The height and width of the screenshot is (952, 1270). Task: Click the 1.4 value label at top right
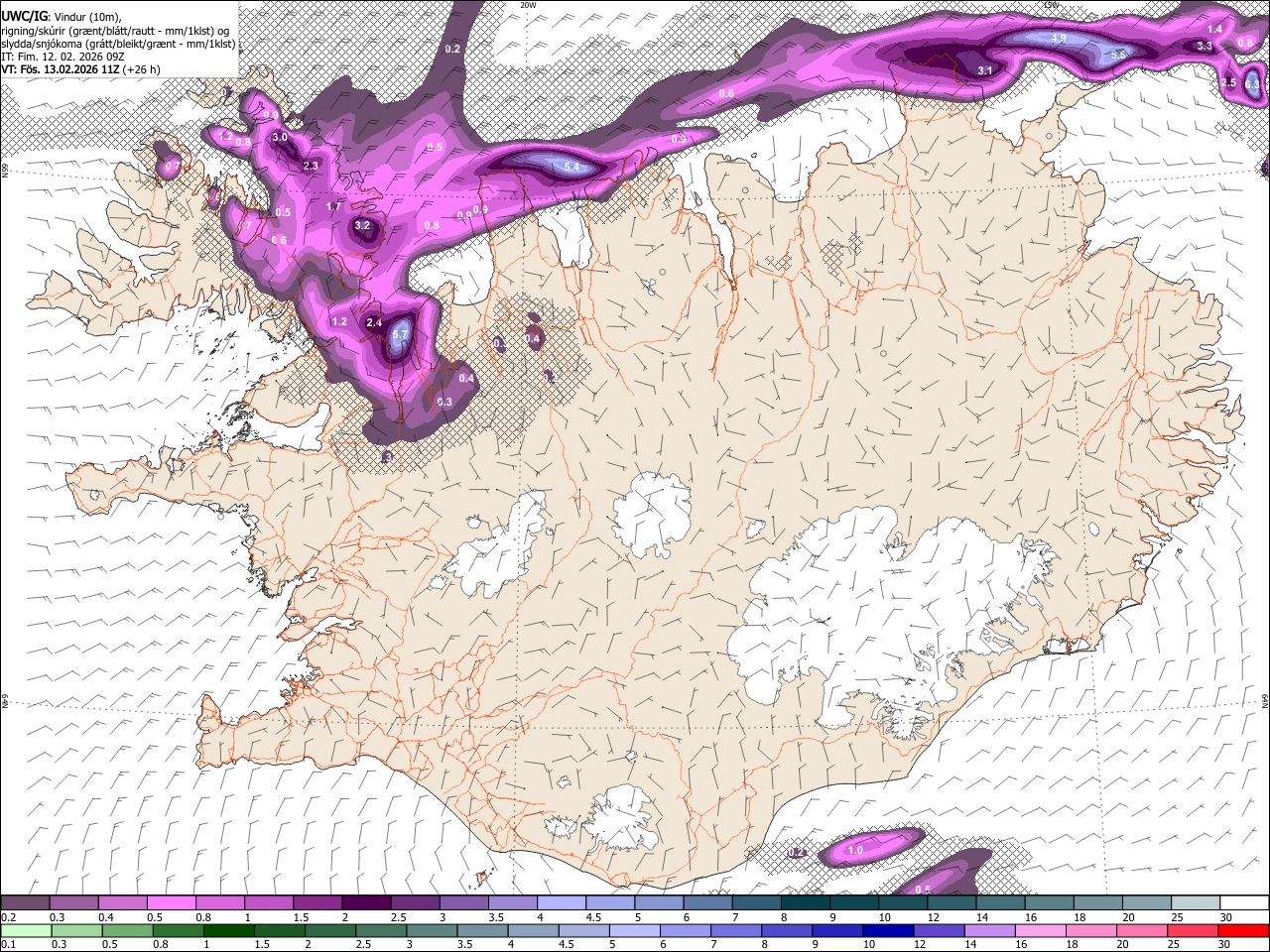coord(1214,30)
